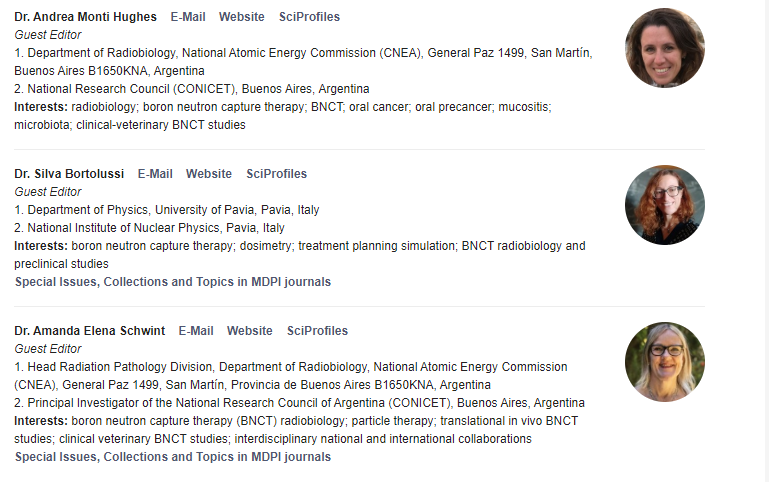Visit Dr. Andrea Monti Hughes' Website link
This screenshot has height=482, width=769.
coord(242,17)
